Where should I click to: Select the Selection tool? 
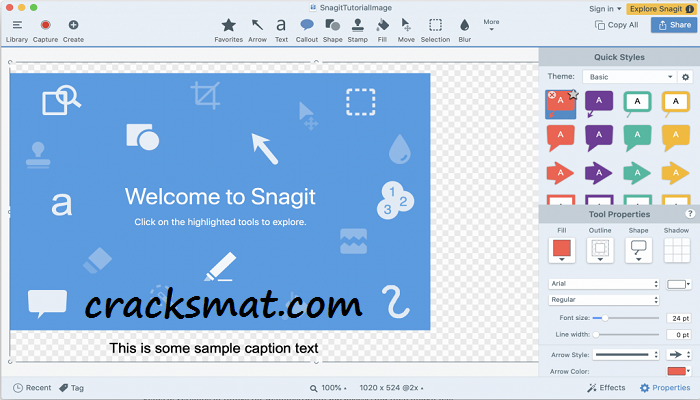pos(435,31)
